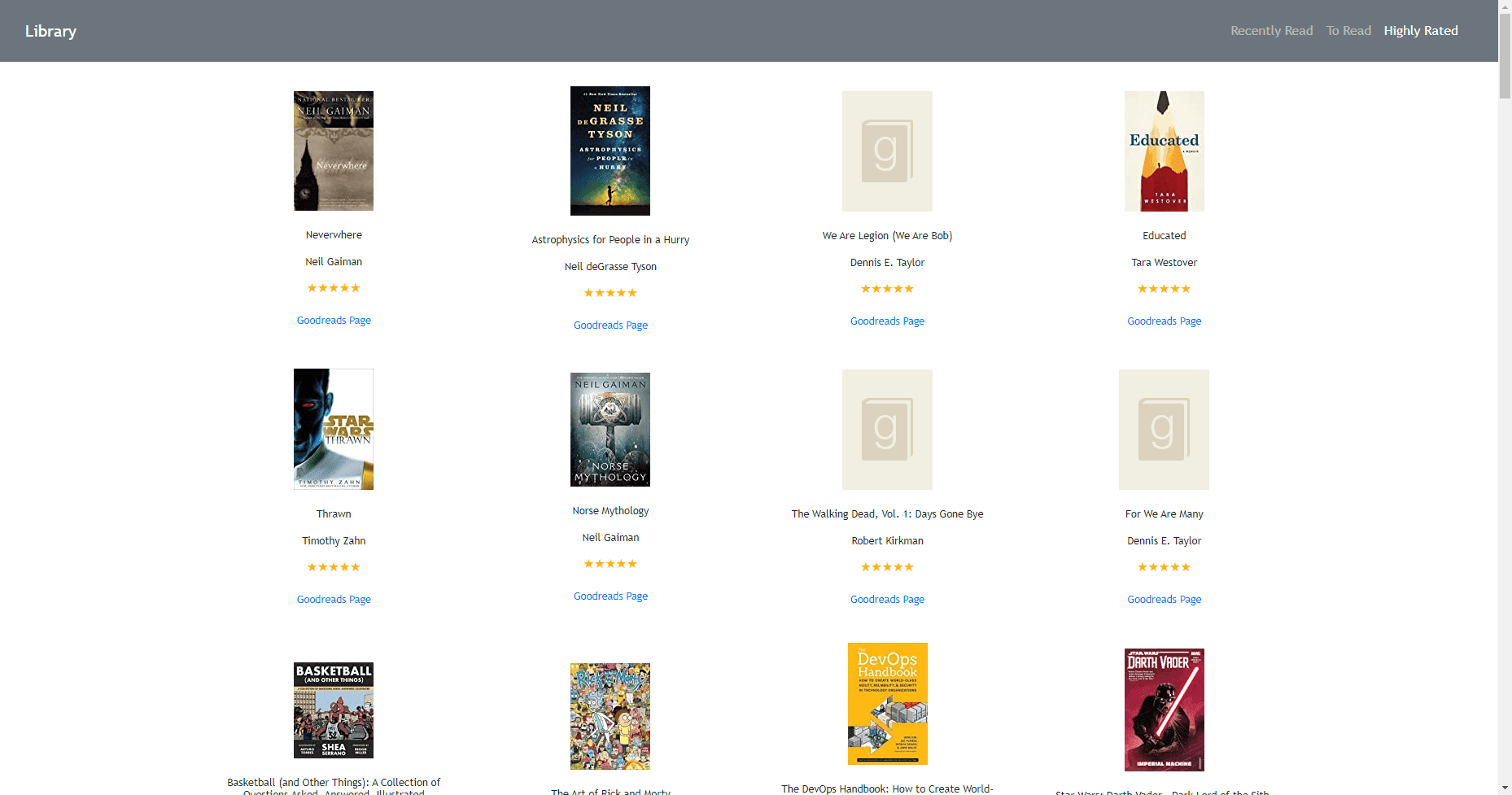
Task: Click Astrophysics for People in a Hurry cover
Action: [x=610, y=151]
